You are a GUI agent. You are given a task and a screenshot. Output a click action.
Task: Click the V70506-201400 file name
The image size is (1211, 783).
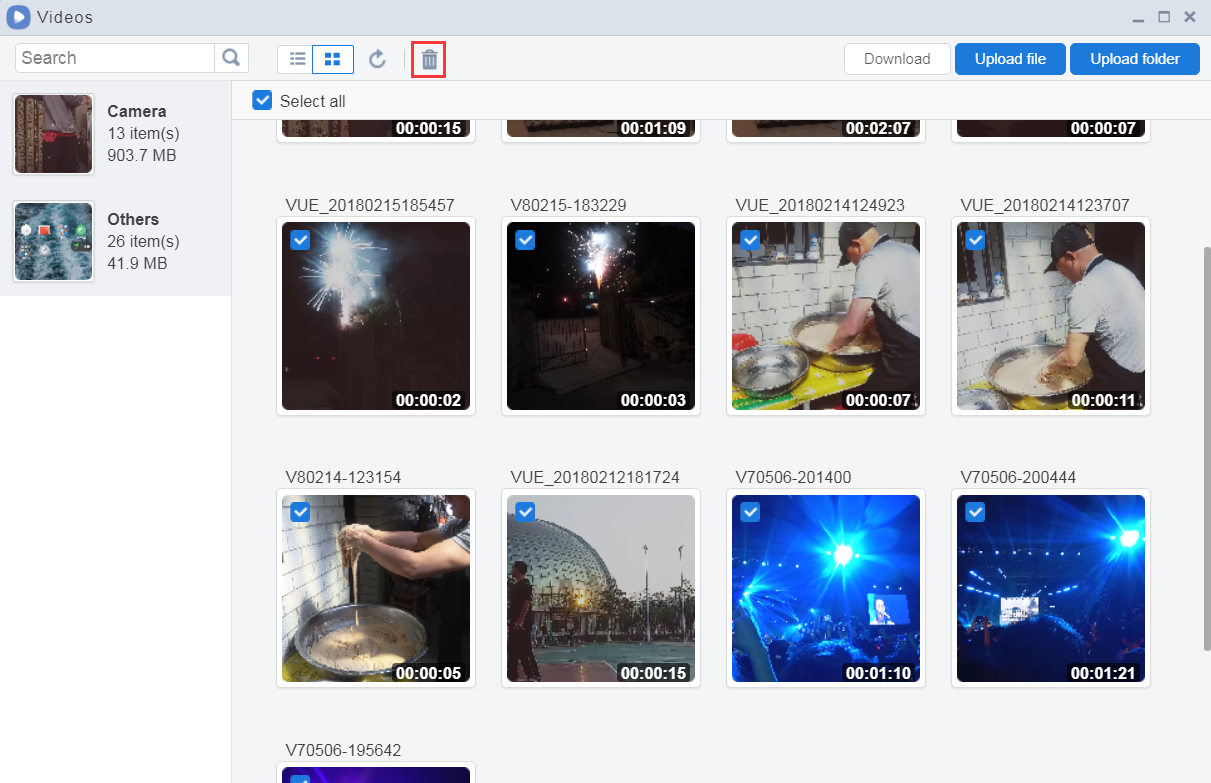[x=793, y=477]
